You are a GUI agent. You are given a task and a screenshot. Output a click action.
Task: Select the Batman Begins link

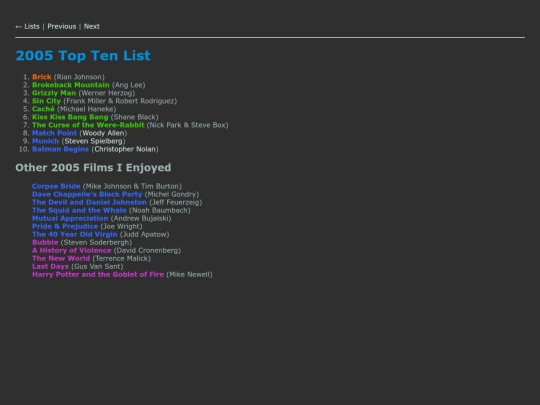61,149
